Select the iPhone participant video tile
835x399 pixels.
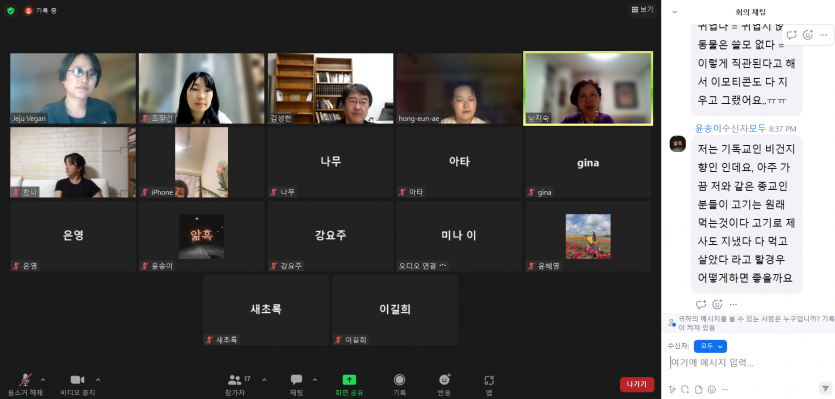click(x=201, y=162)
